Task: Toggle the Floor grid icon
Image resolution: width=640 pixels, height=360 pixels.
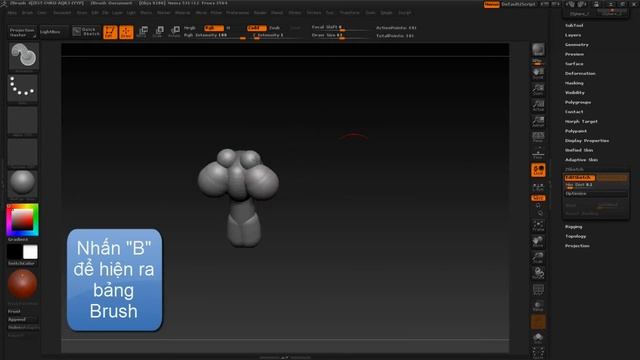Action: coord(538,153)
